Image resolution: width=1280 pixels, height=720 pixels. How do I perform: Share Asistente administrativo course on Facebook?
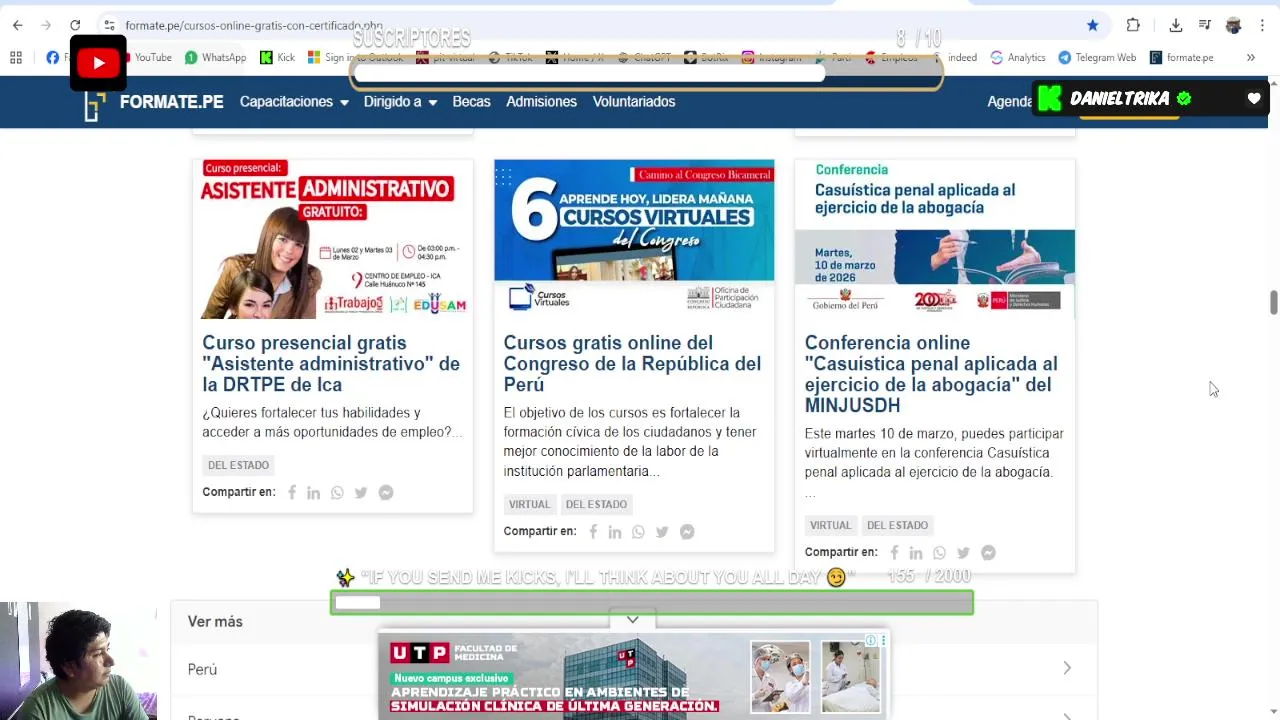point(292,493)
